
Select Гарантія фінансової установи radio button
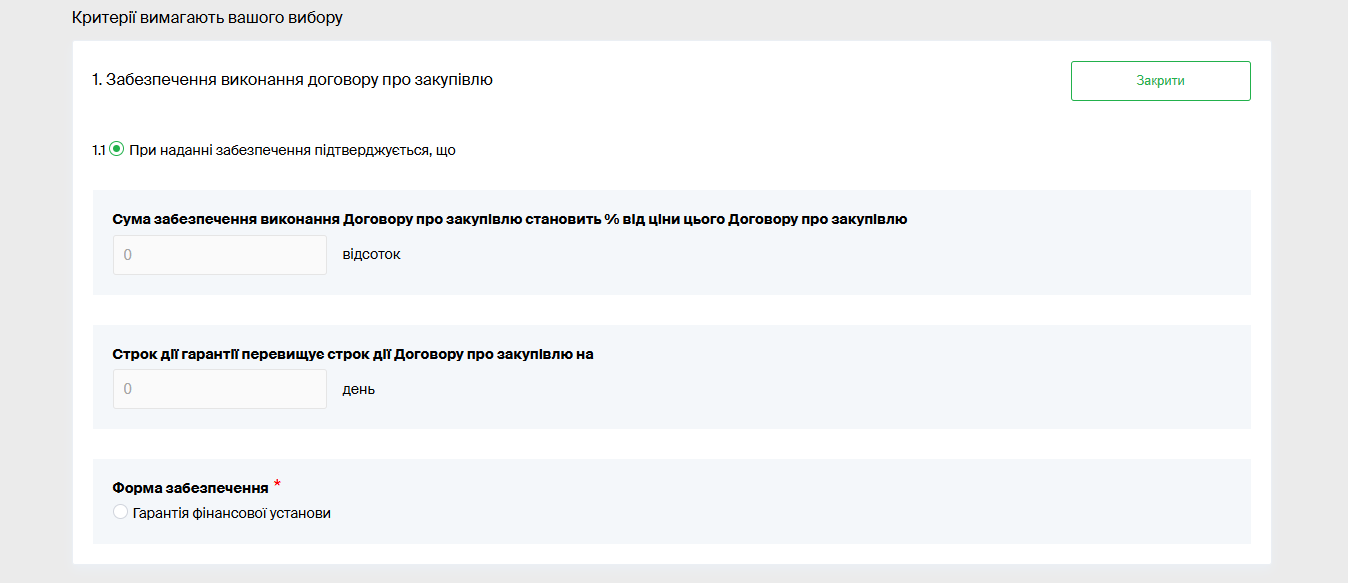121,513
